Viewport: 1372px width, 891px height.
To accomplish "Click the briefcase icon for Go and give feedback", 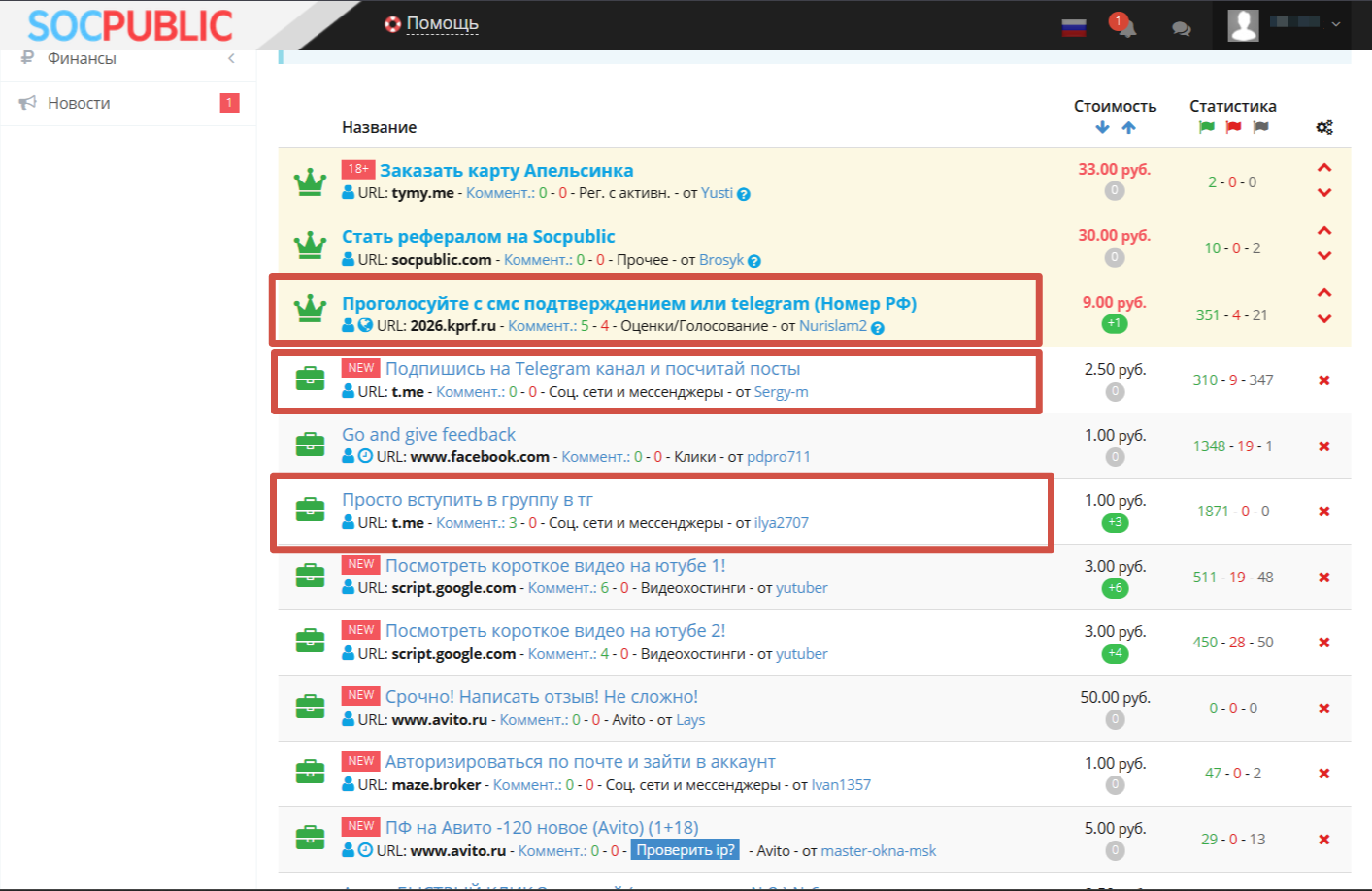I will click(x=310, y=445).
